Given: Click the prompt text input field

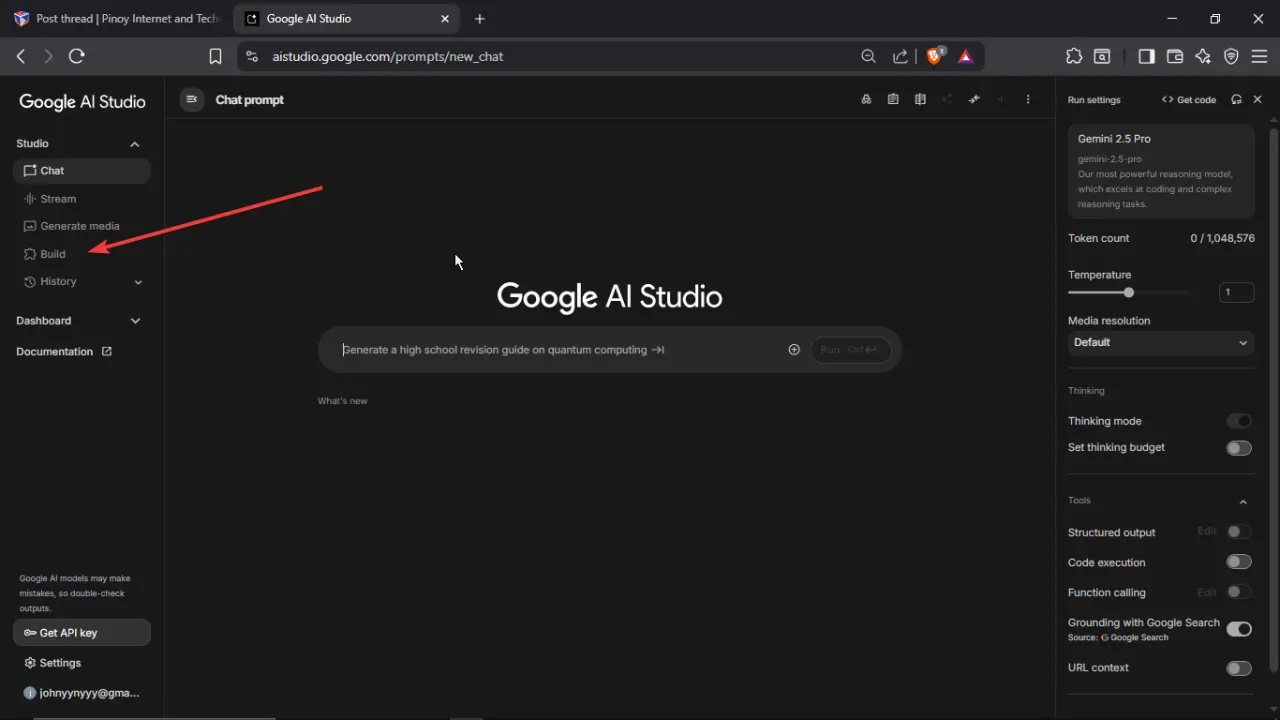Looking at the screenshot, I should click(560, 350).
